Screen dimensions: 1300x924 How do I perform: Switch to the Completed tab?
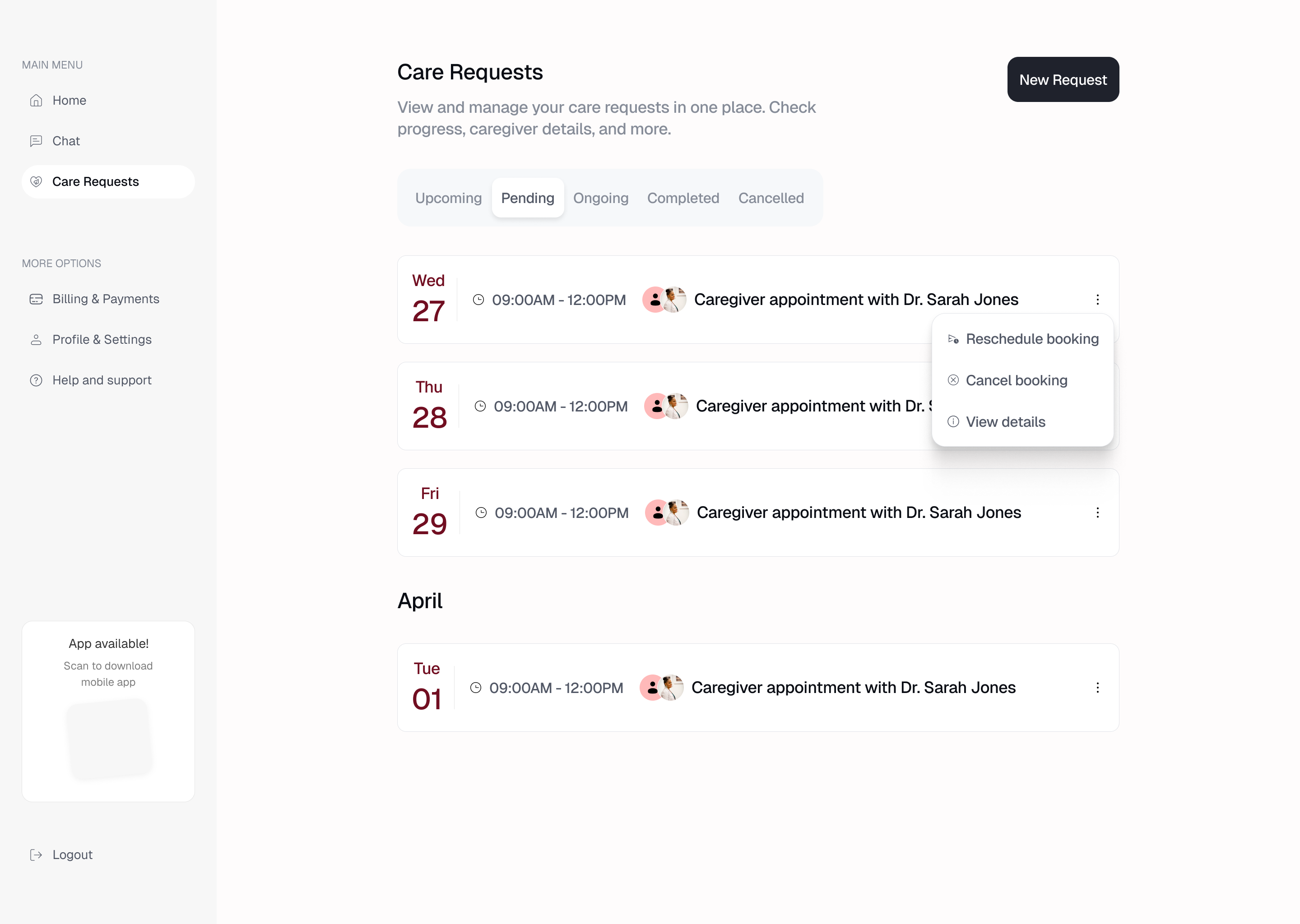[x=683, y=198]
